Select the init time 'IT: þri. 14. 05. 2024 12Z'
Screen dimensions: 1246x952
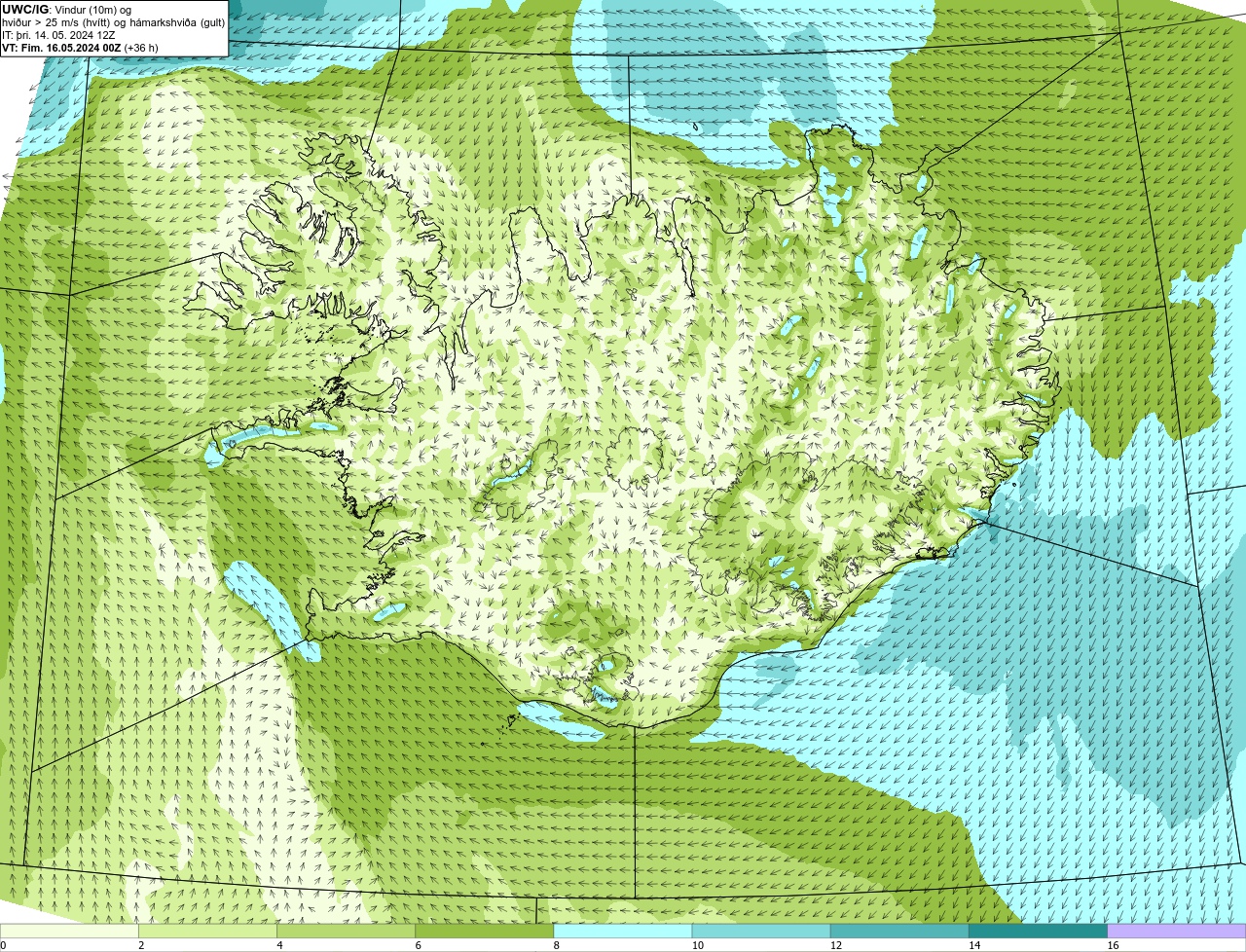pyautogui.click(x=58, y=35)
